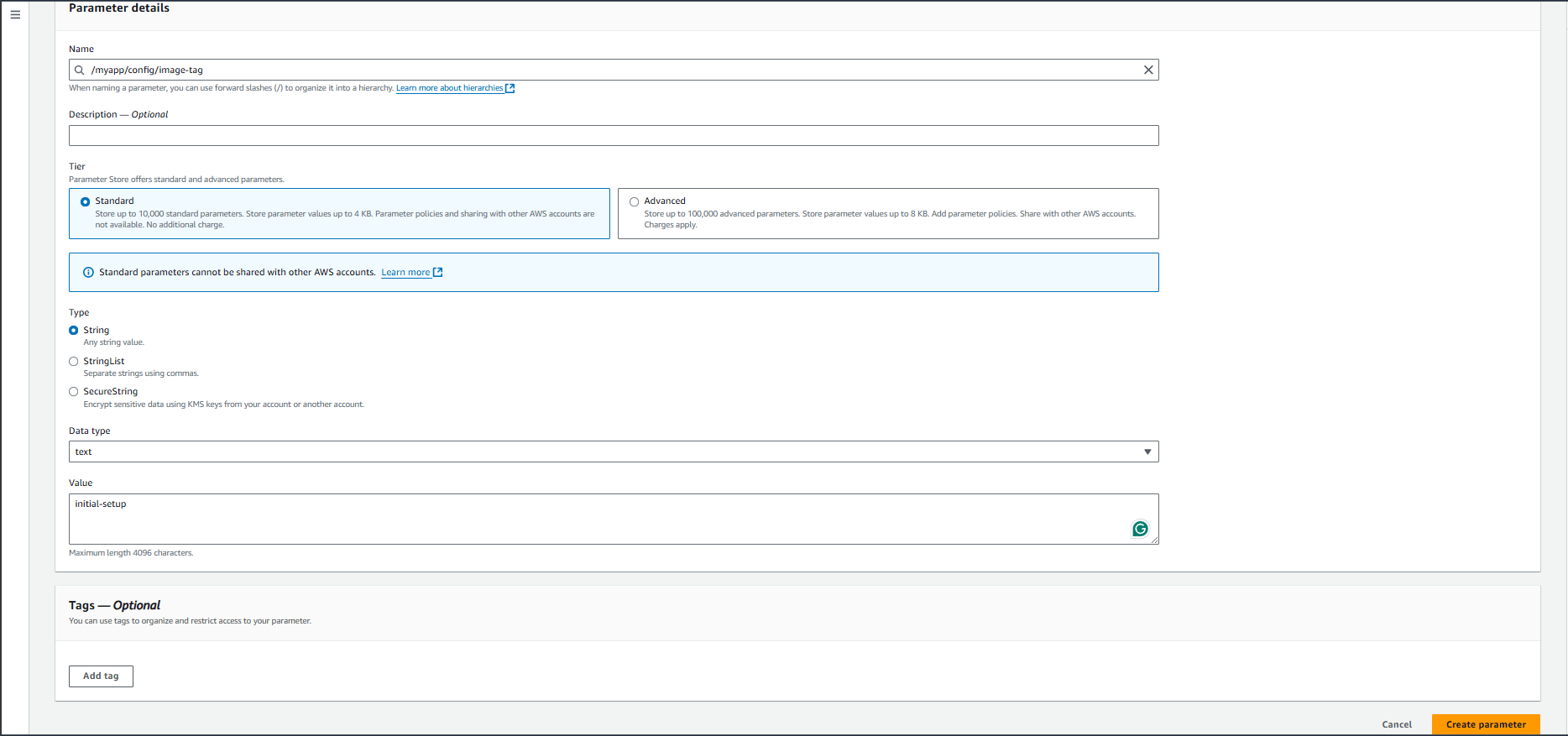Screen dimensions: 1568x736
Task: Choose the String parameter type
Action: [x=74, y=331]
